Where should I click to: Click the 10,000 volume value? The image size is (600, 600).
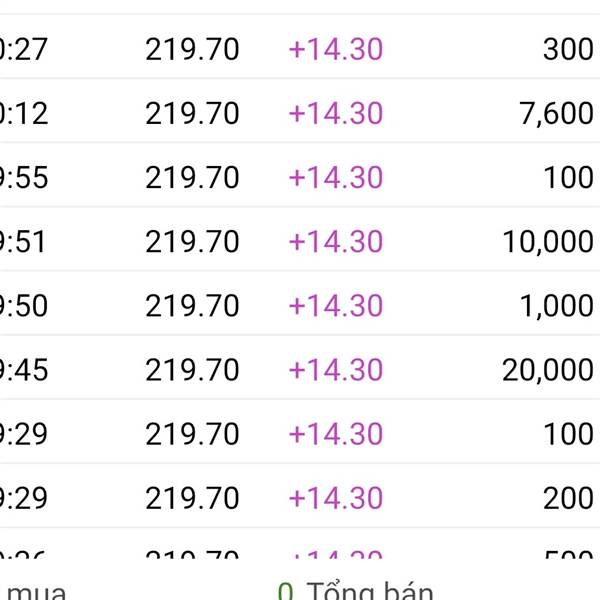click(x=548, y=242)
